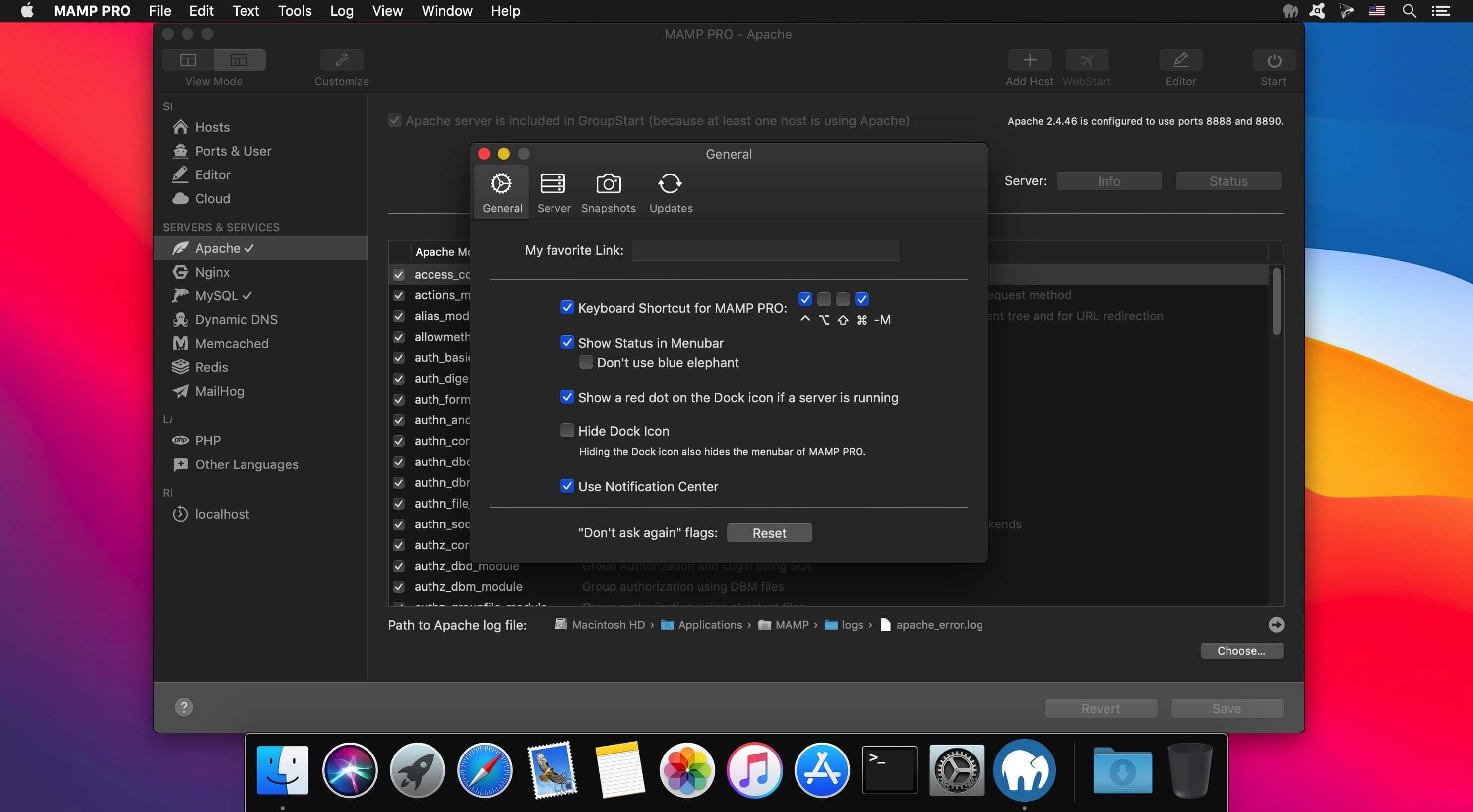
Task: Select Apache under Servers and Services
Action: tap(218, 248)
